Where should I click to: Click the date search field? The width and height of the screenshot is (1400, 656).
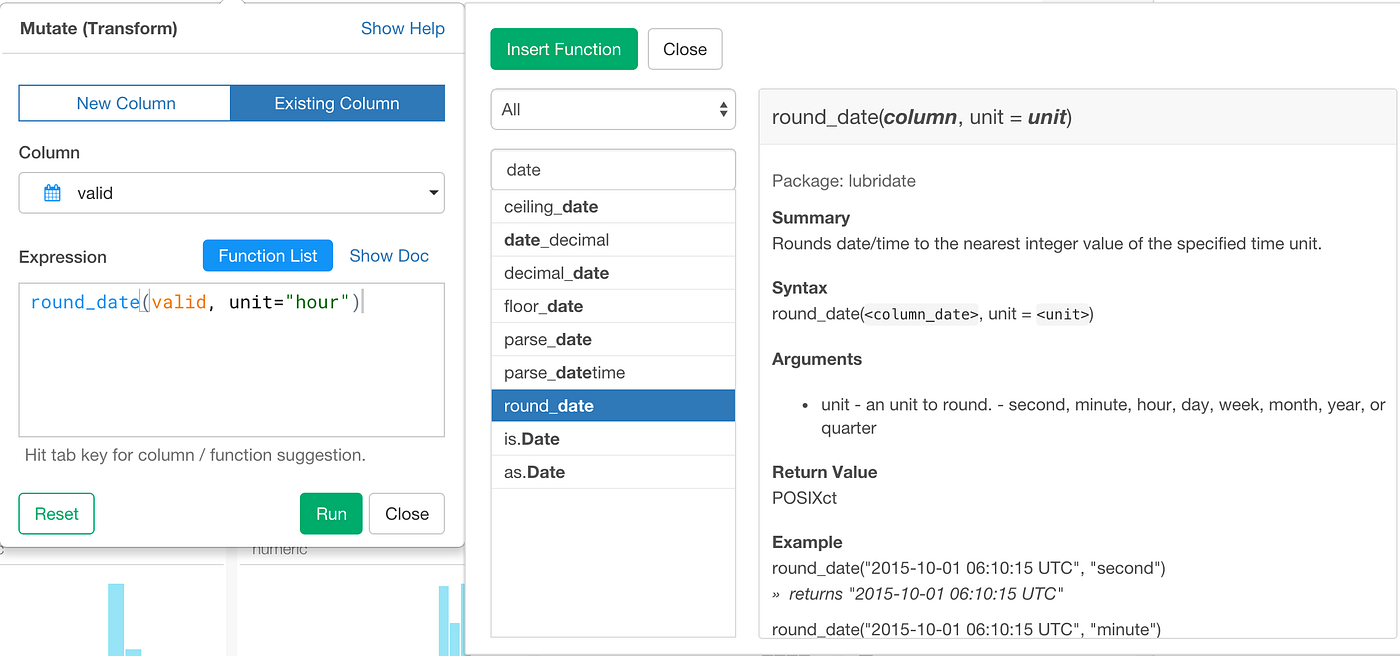click(x=612, y=169)
